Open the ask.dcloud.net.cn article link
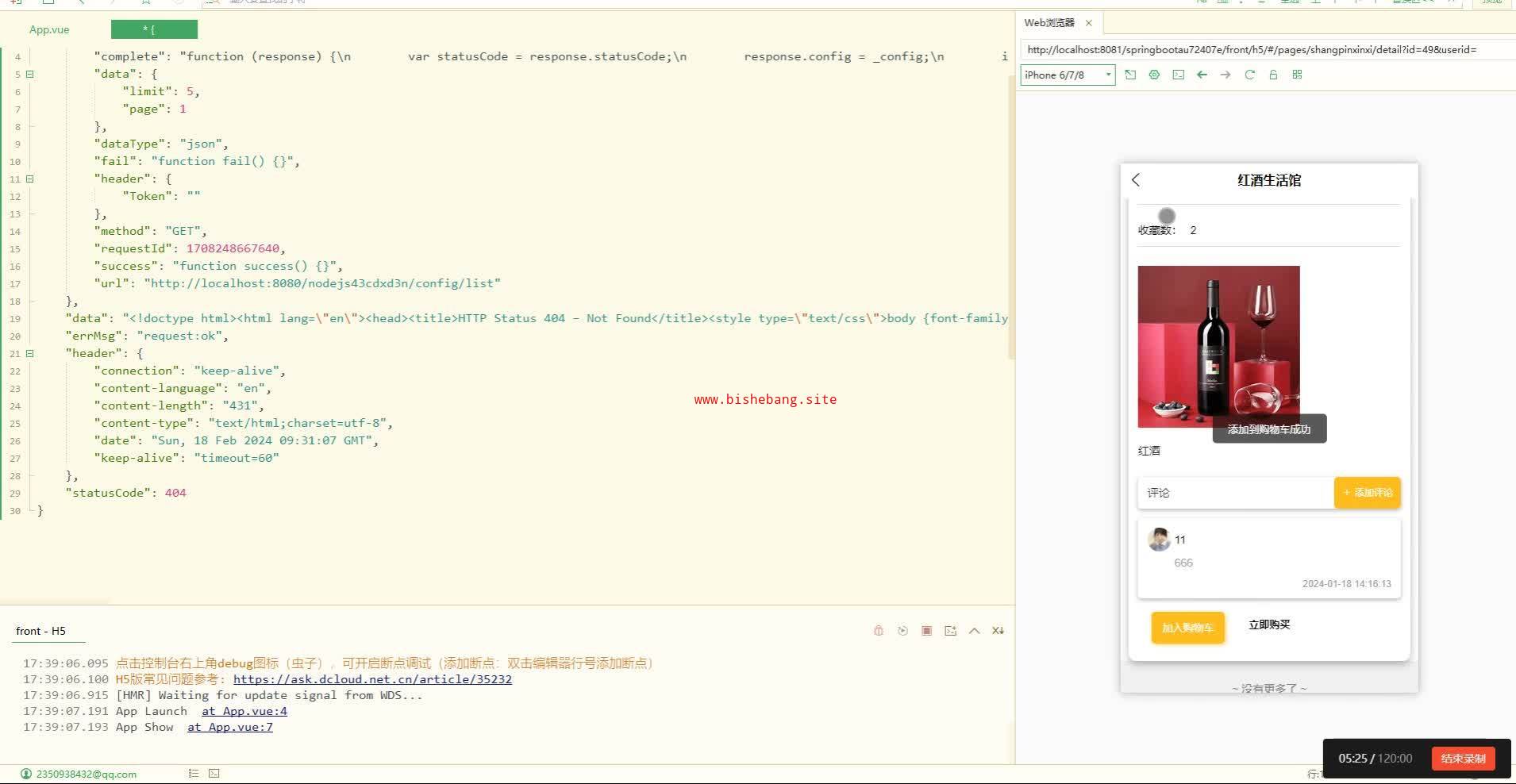 pos(372,679)
